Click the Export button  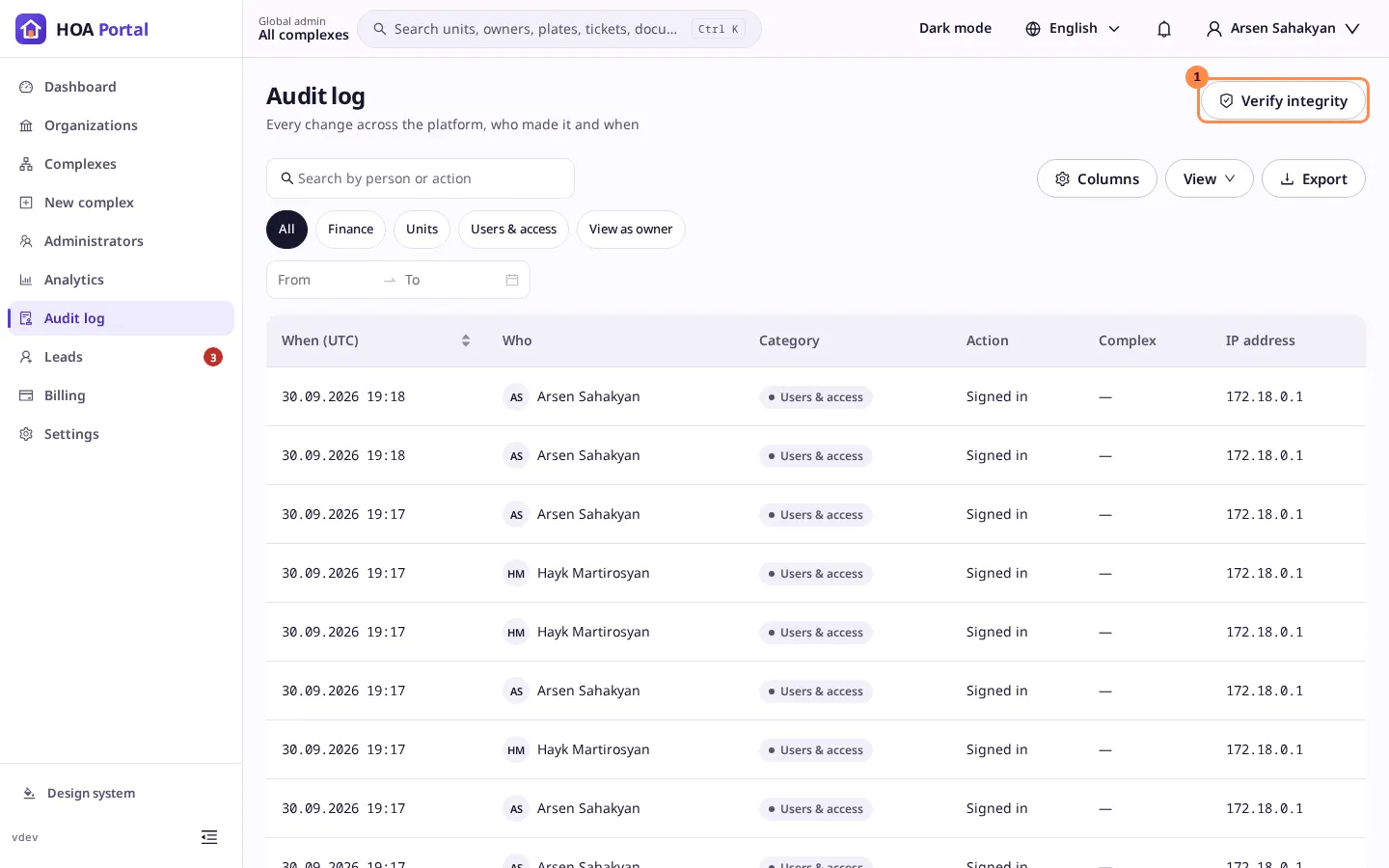coord(1313,178)
